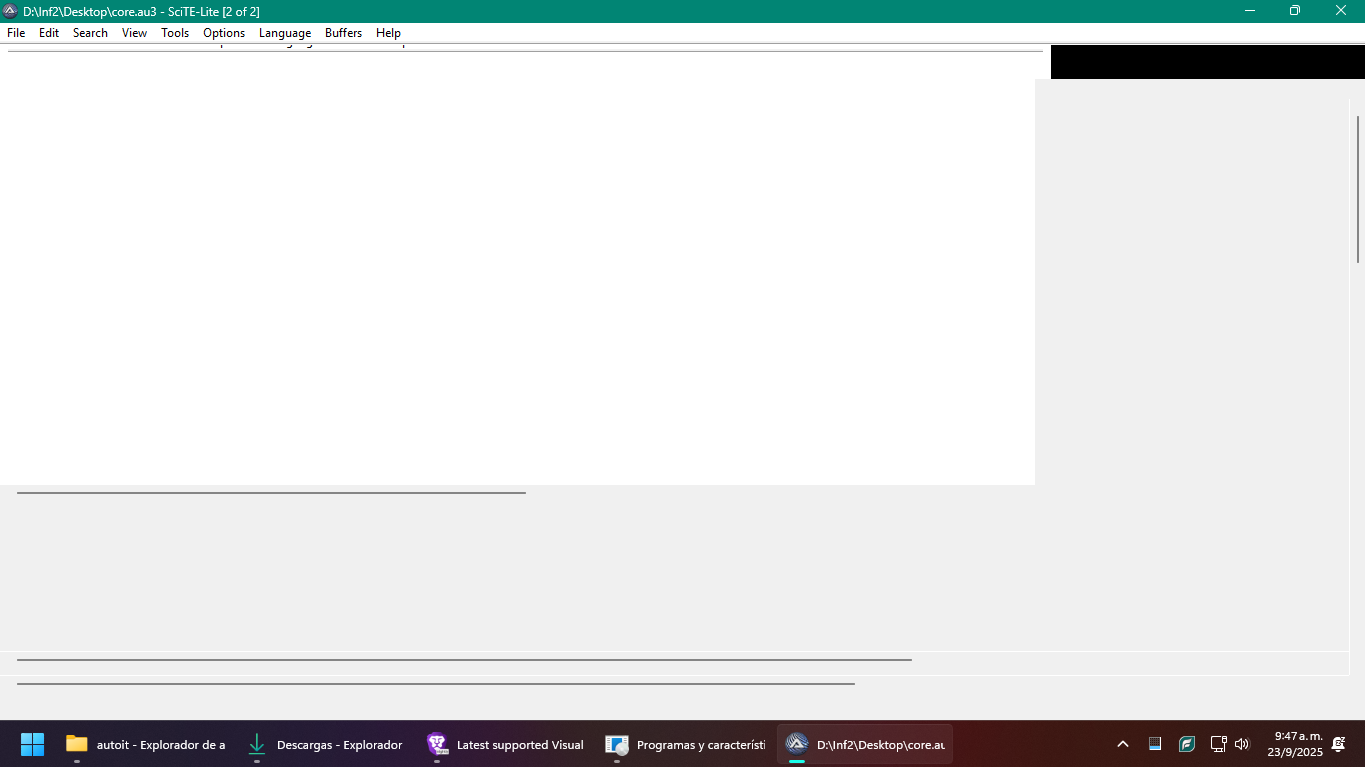Click the SciTE app icon in title bar

10,11
